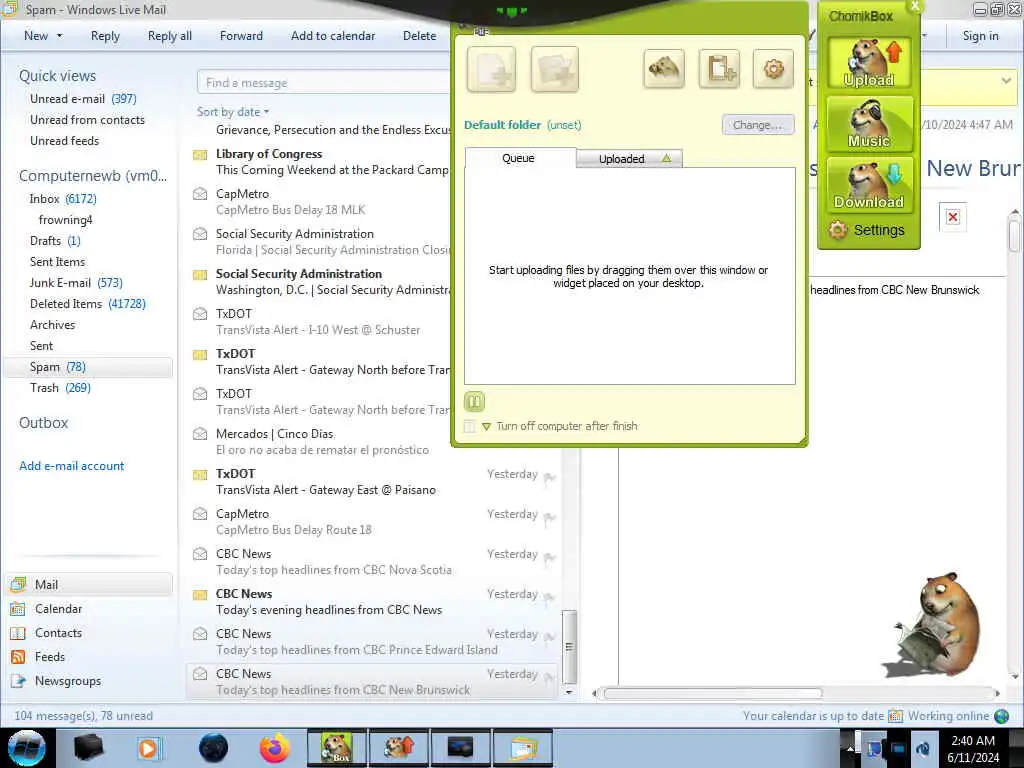The image size is (1024, 768).
Task: Click the Newsgroups icon in the bottom navigation
Action: pos(18,680)
